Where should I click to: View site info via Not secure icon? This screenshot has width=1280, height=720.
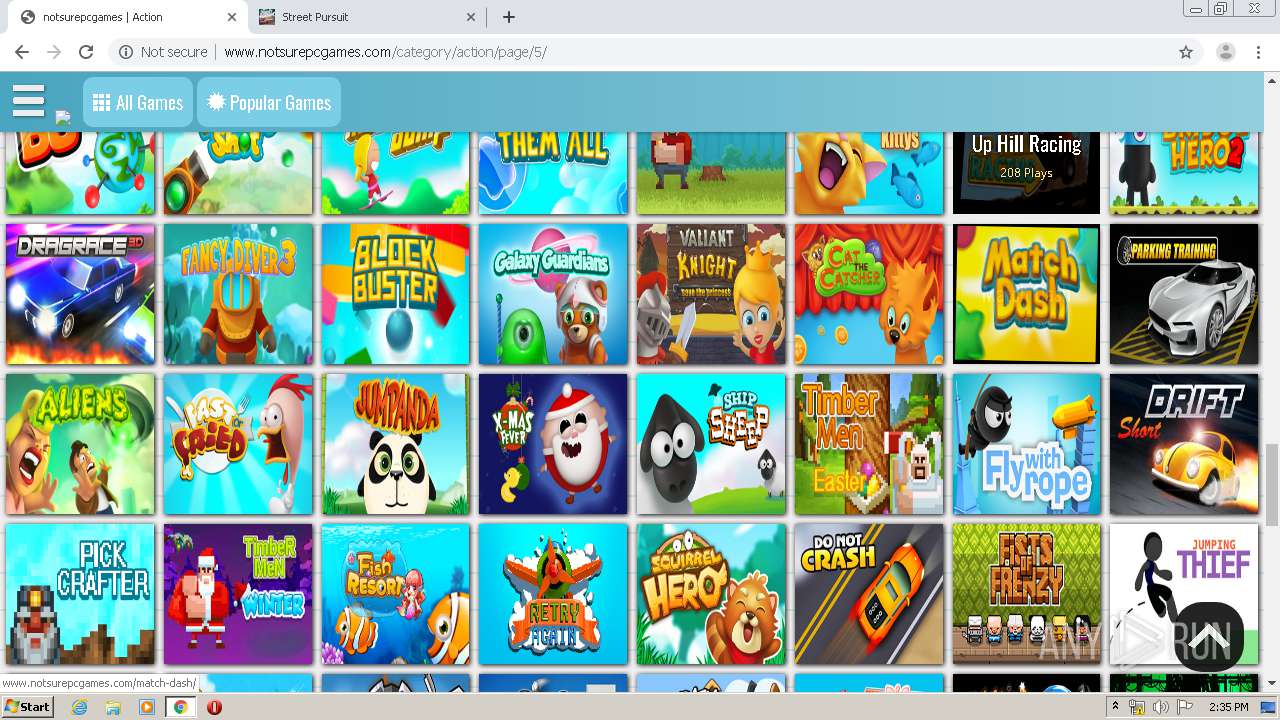click(x=163, y=52)
